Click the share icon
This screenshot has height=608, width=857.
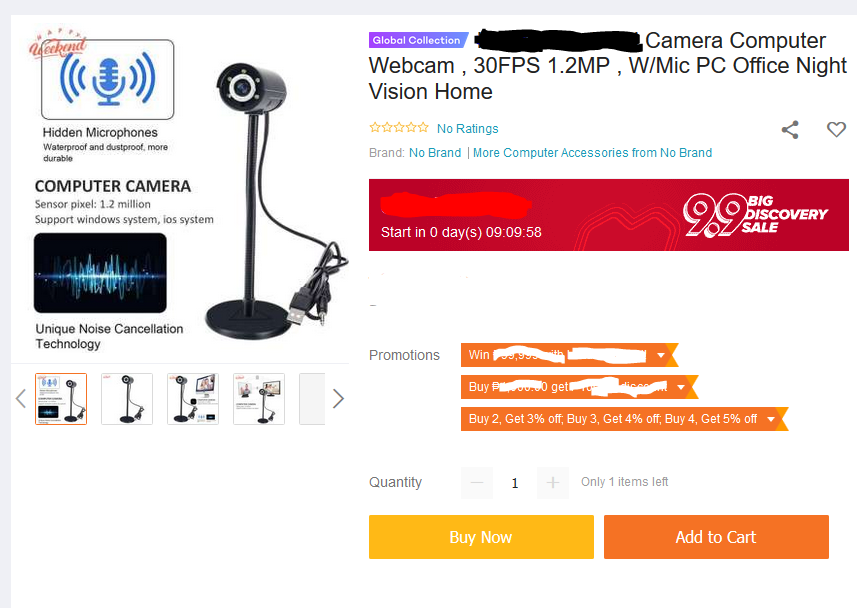click(x=790, y=130)
